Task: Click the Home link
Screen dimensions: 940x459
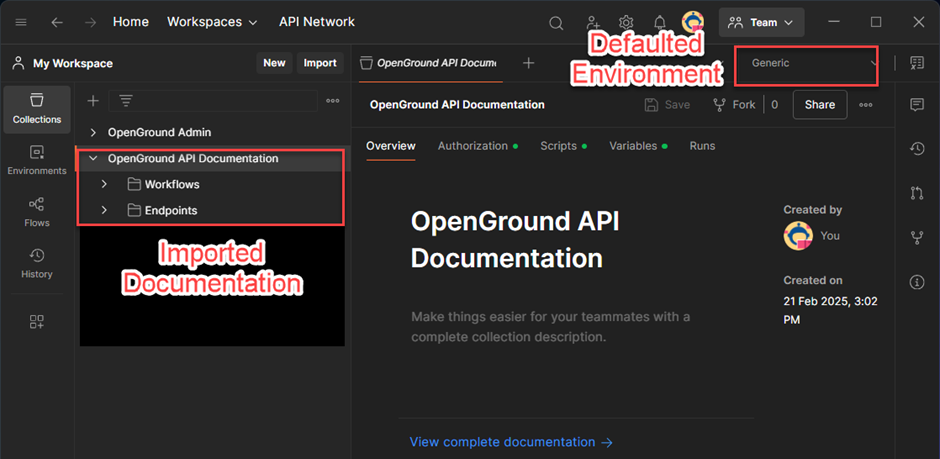Action: click(x=131, y=22)
